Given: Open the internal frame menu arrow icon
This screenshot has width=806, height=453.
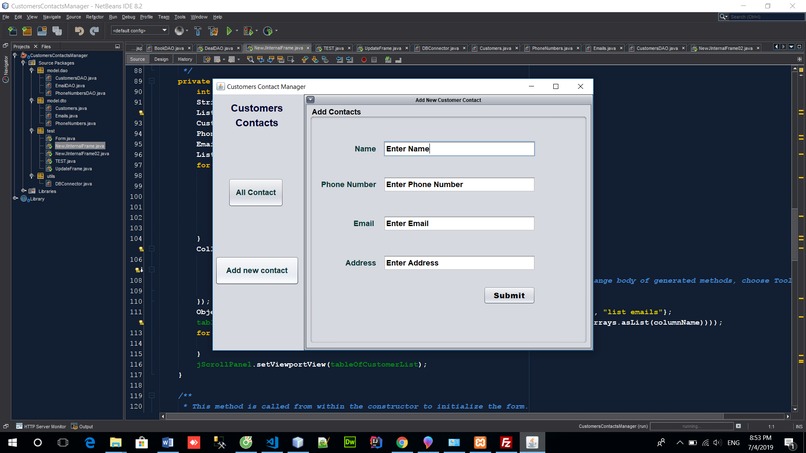Looking at the screenshot, I should coord(310,100).
